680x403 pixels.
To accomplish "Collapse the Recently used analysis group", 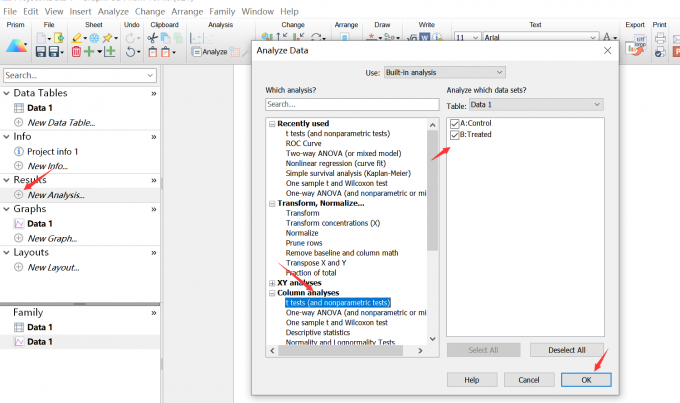I will [270, 124].
